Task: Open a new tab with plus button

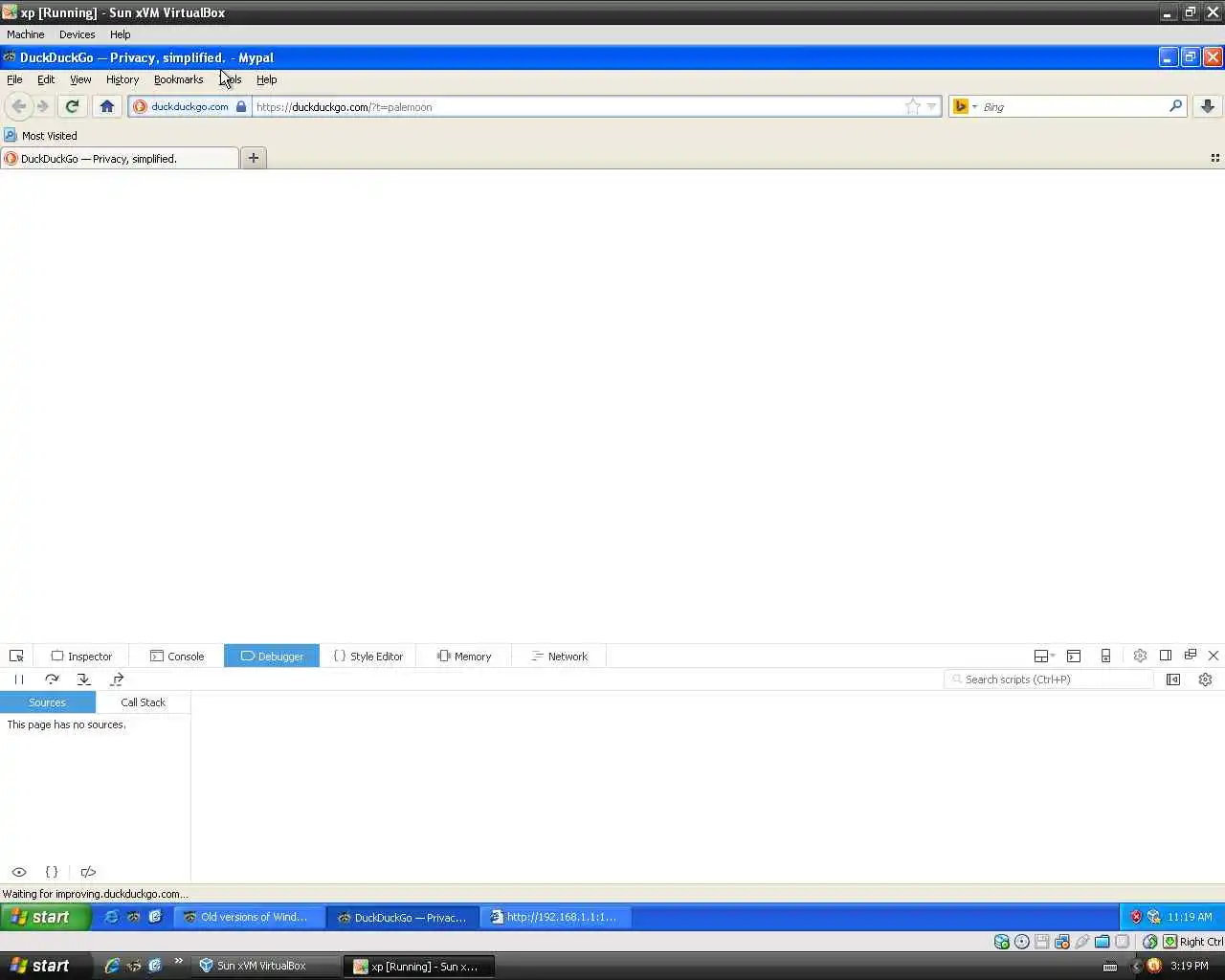Action: 254,158
